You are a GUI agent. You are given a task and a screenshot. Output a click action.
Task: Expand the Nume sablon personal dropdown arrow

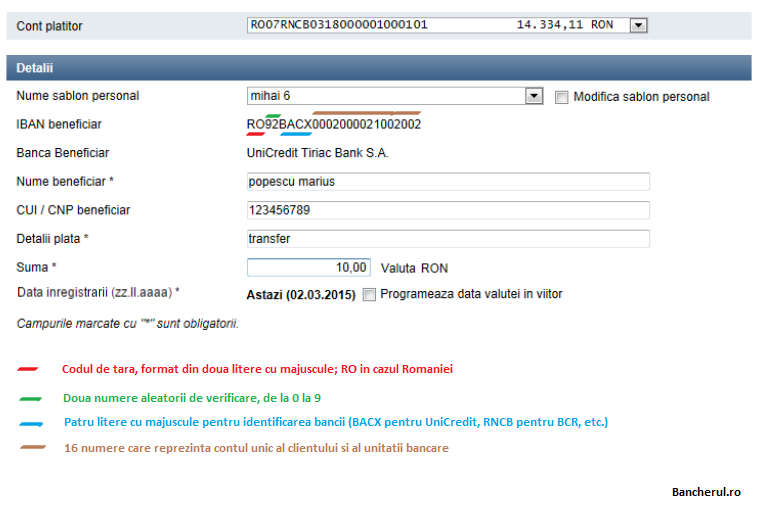[x=534, y=96]
